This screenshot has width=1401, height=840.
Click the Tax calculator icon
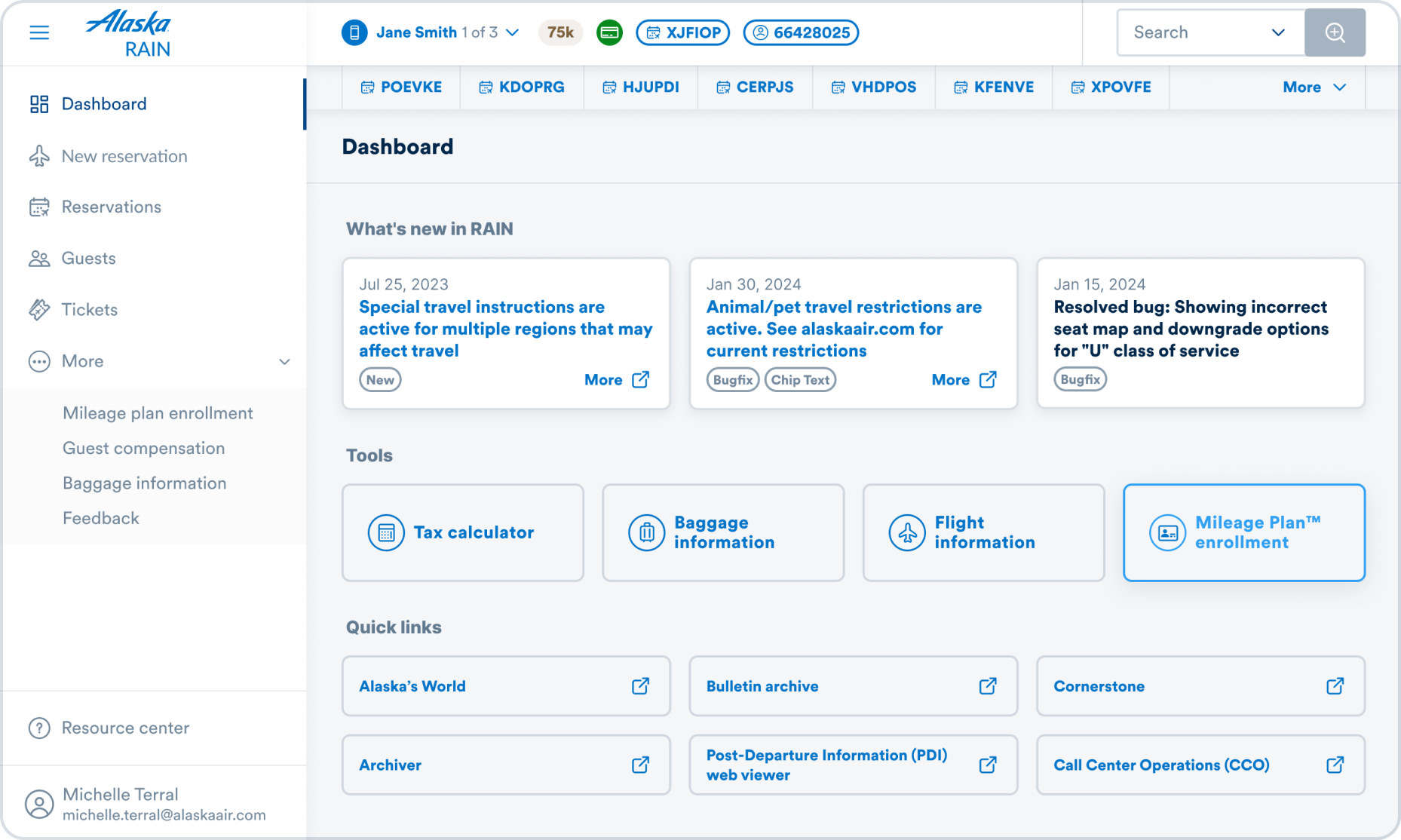pos(386,532)
